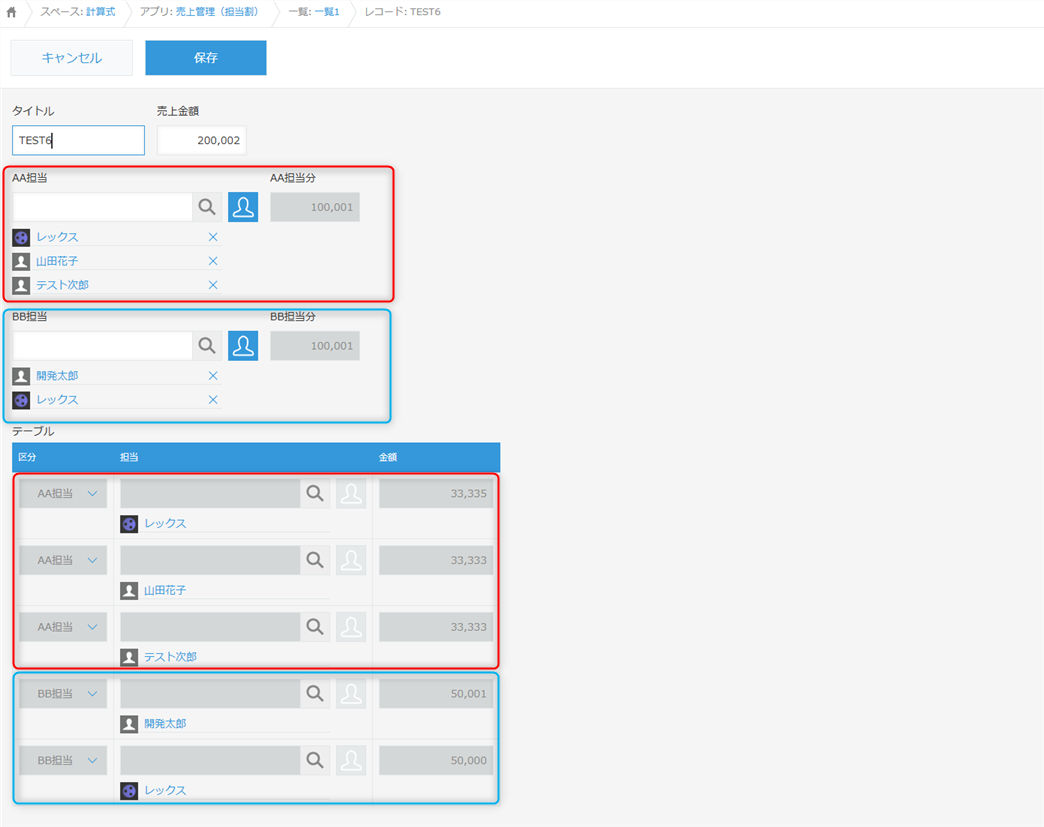Click search icon in BB担当 field

pos(207,346)
